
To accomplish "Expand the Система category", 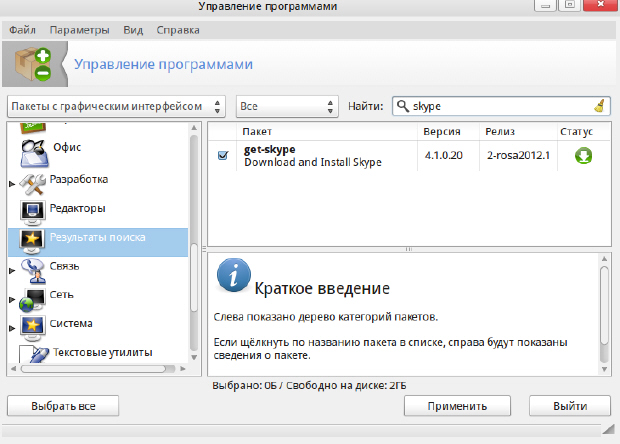I will coord(12,328).
